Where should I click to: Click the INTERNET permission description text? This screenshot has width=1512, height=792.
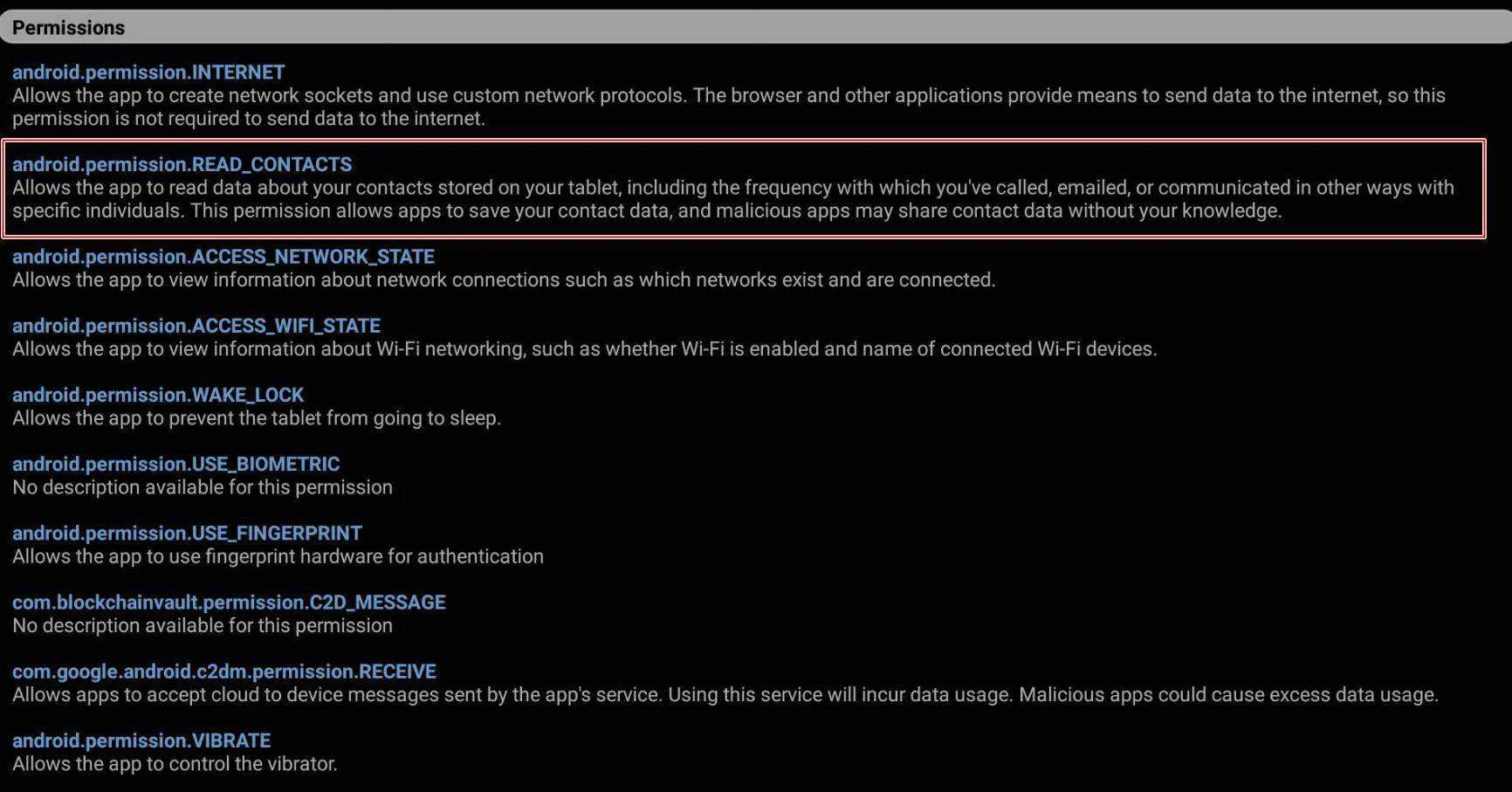coord(729,107)
